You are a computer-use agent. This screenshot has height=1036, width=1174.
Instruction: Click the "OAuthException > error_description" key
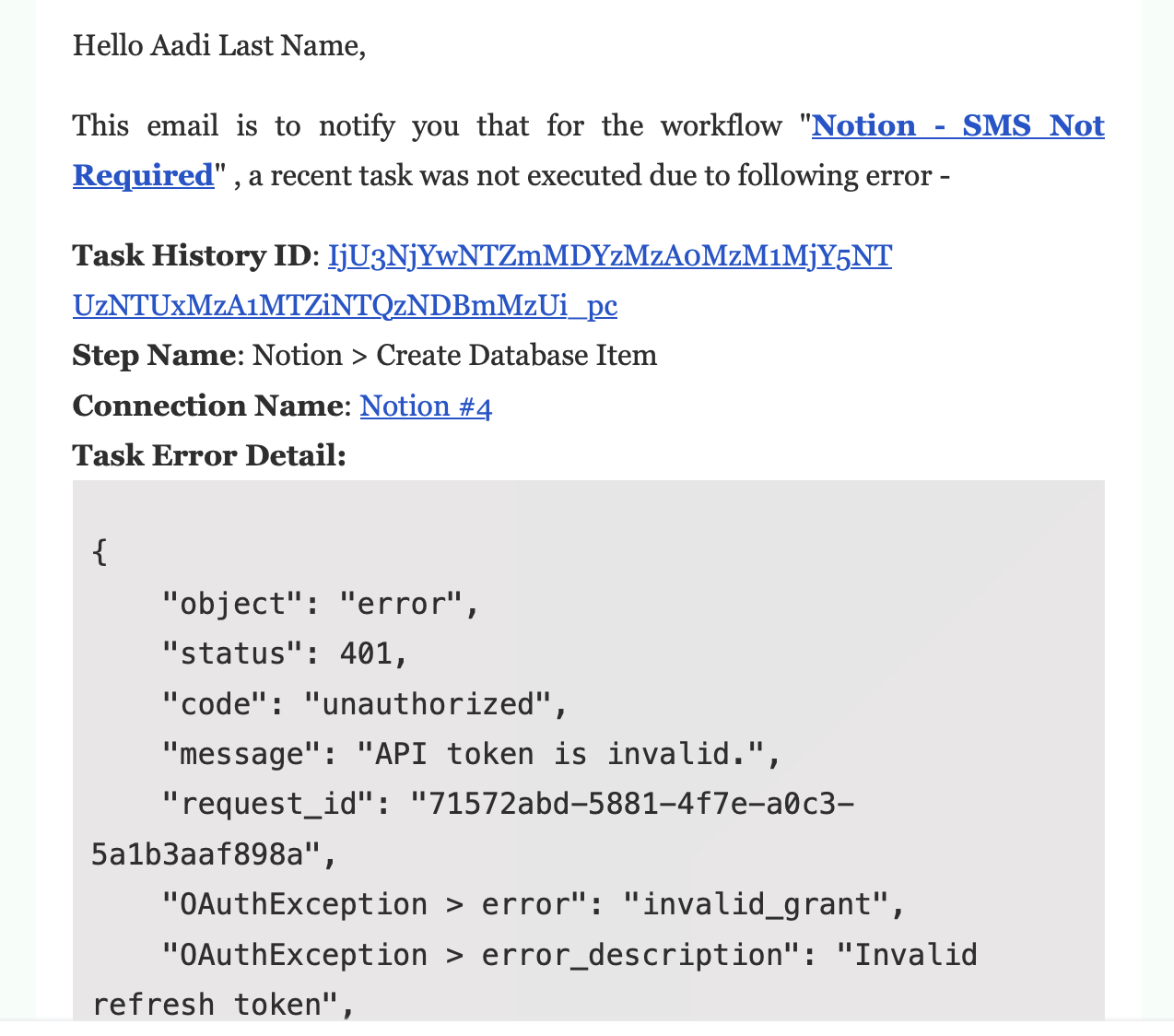click(481, 954)
